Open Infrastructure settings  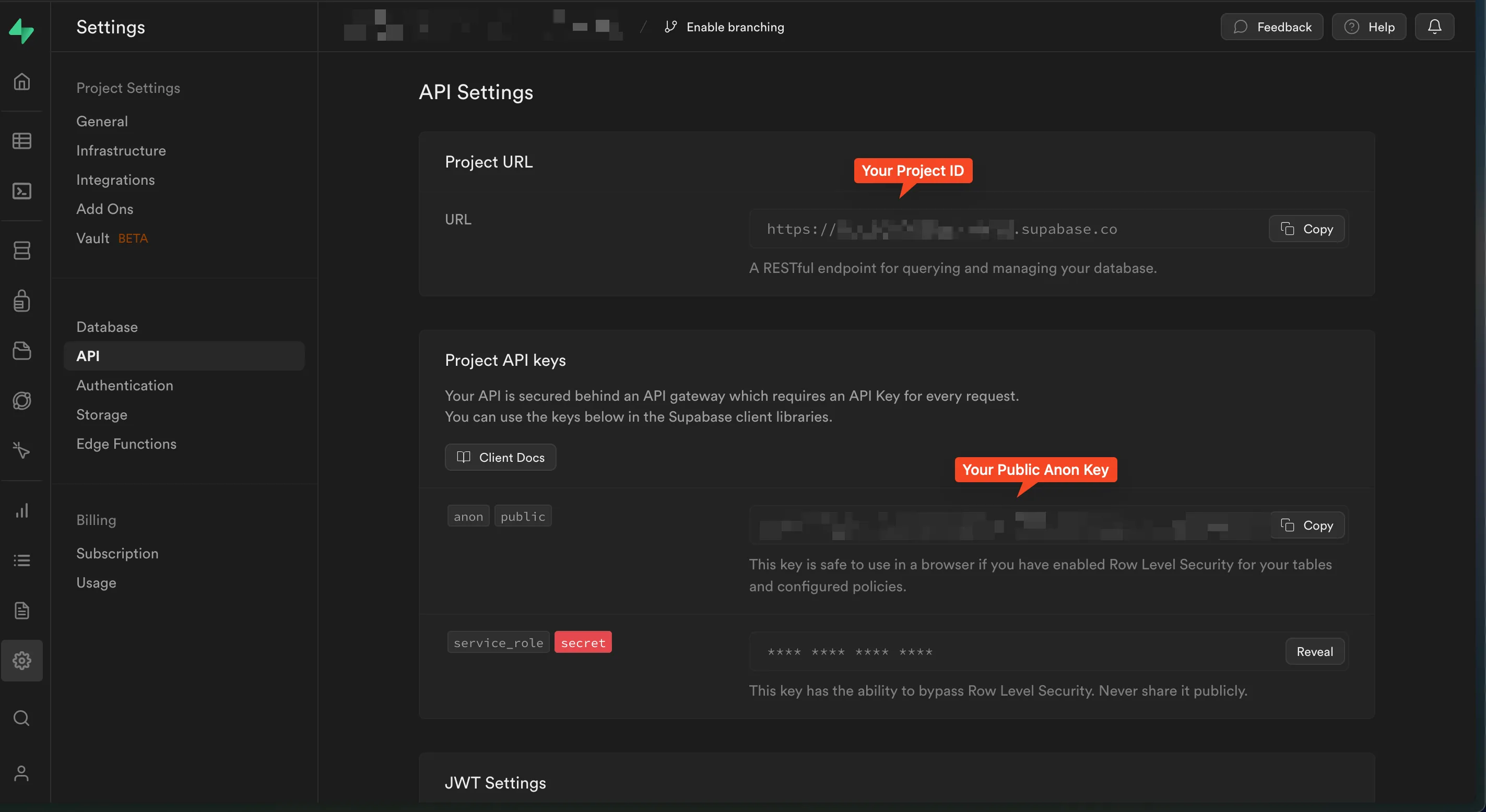click(x=121, y=150)
